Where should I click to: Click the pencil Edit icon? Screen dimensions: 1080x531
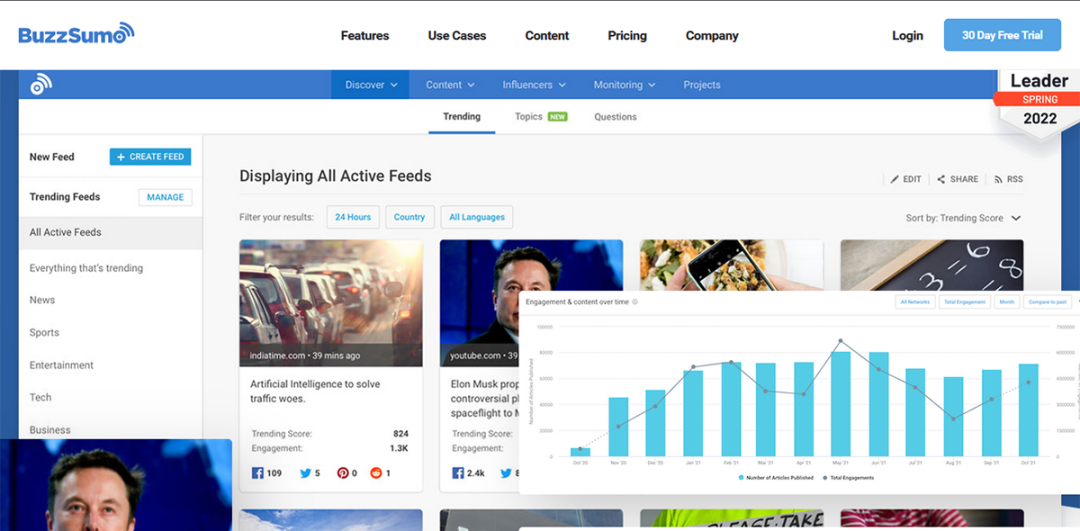tap(895, 179)
